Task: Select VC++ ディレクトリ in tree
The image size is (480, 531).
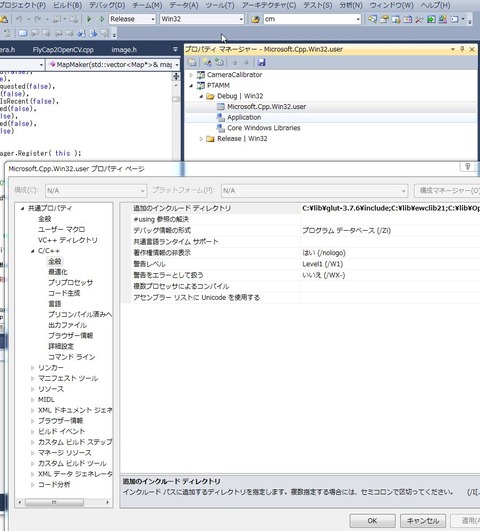Action: (x=67, y=240)
